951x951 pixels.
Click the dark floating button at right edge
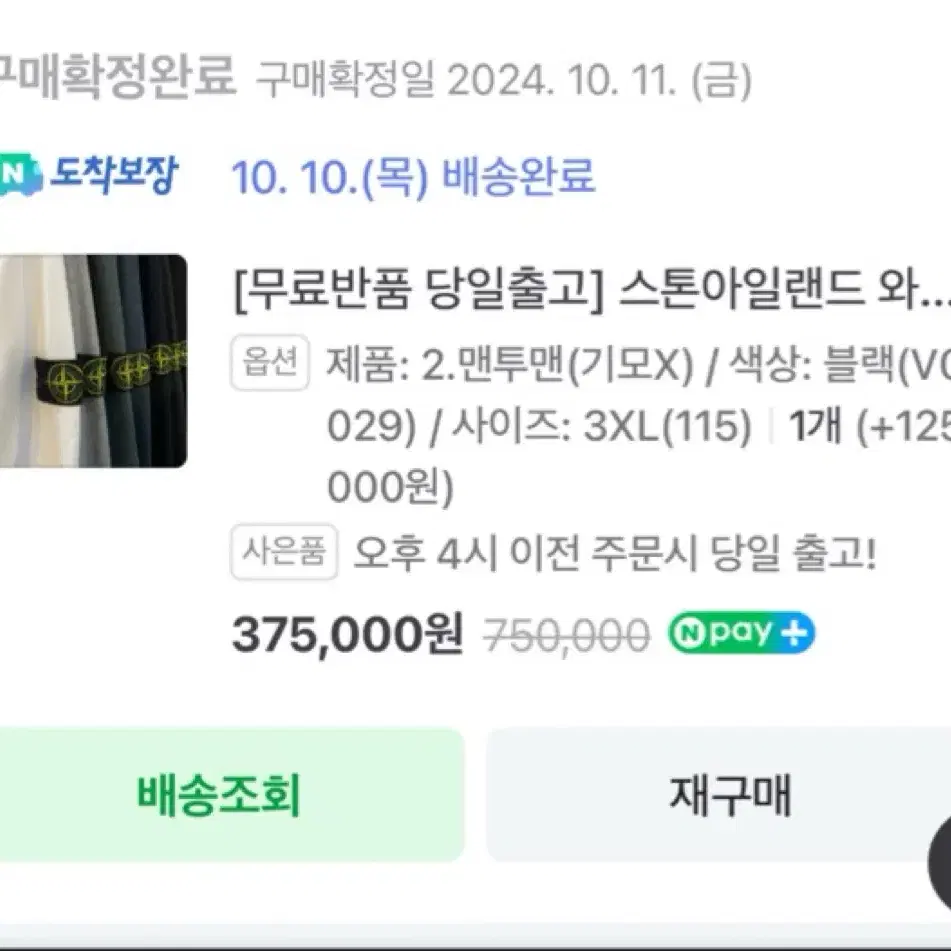(x=939, y=863)
